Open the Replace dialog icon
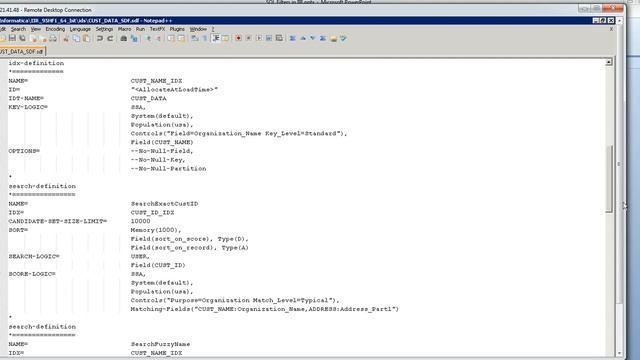640x360 pixels. (134, 38)
